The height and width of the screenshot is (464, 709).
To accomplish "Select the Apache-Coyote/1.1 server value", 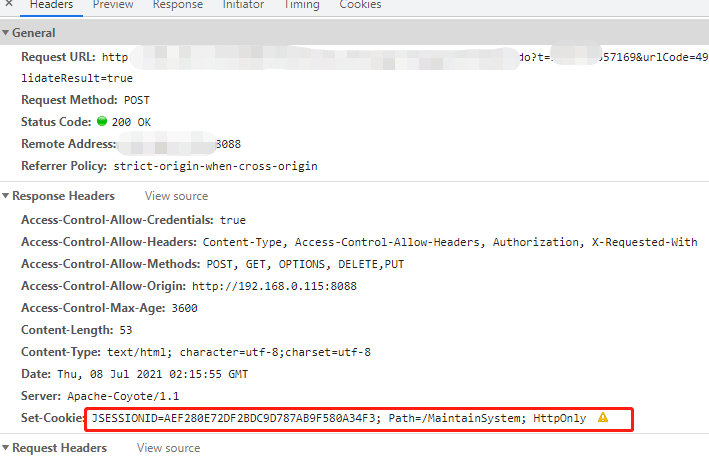I will [123, 397].
